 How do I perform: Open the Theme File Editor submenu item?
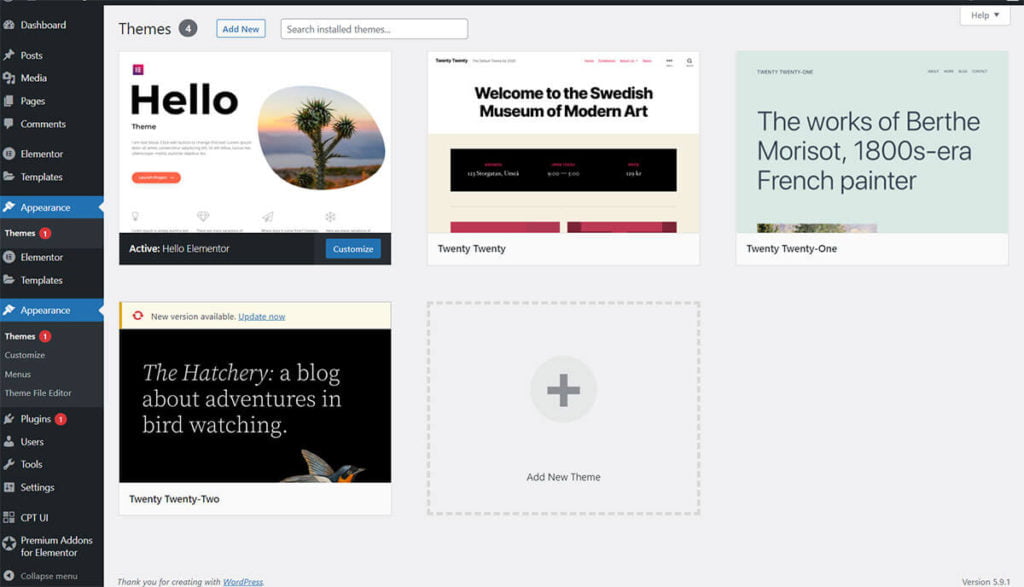(38, 393)
